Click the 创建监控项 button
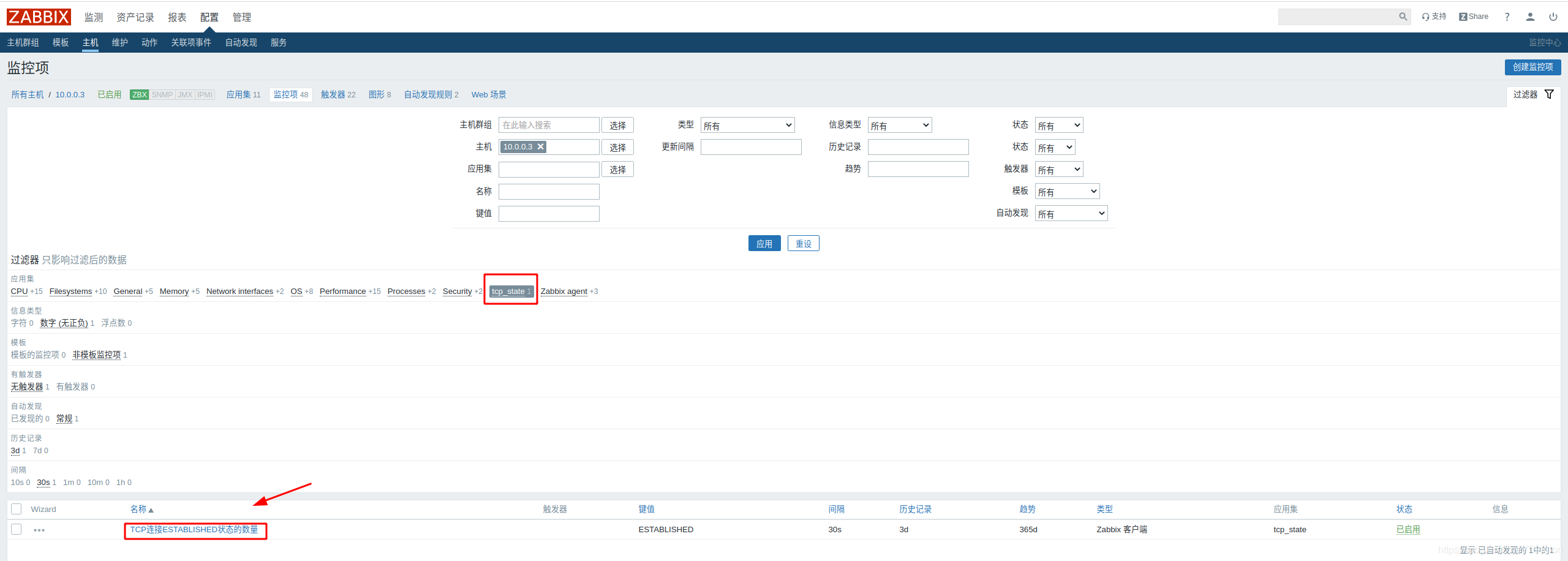 click(x=1532, y=67)
